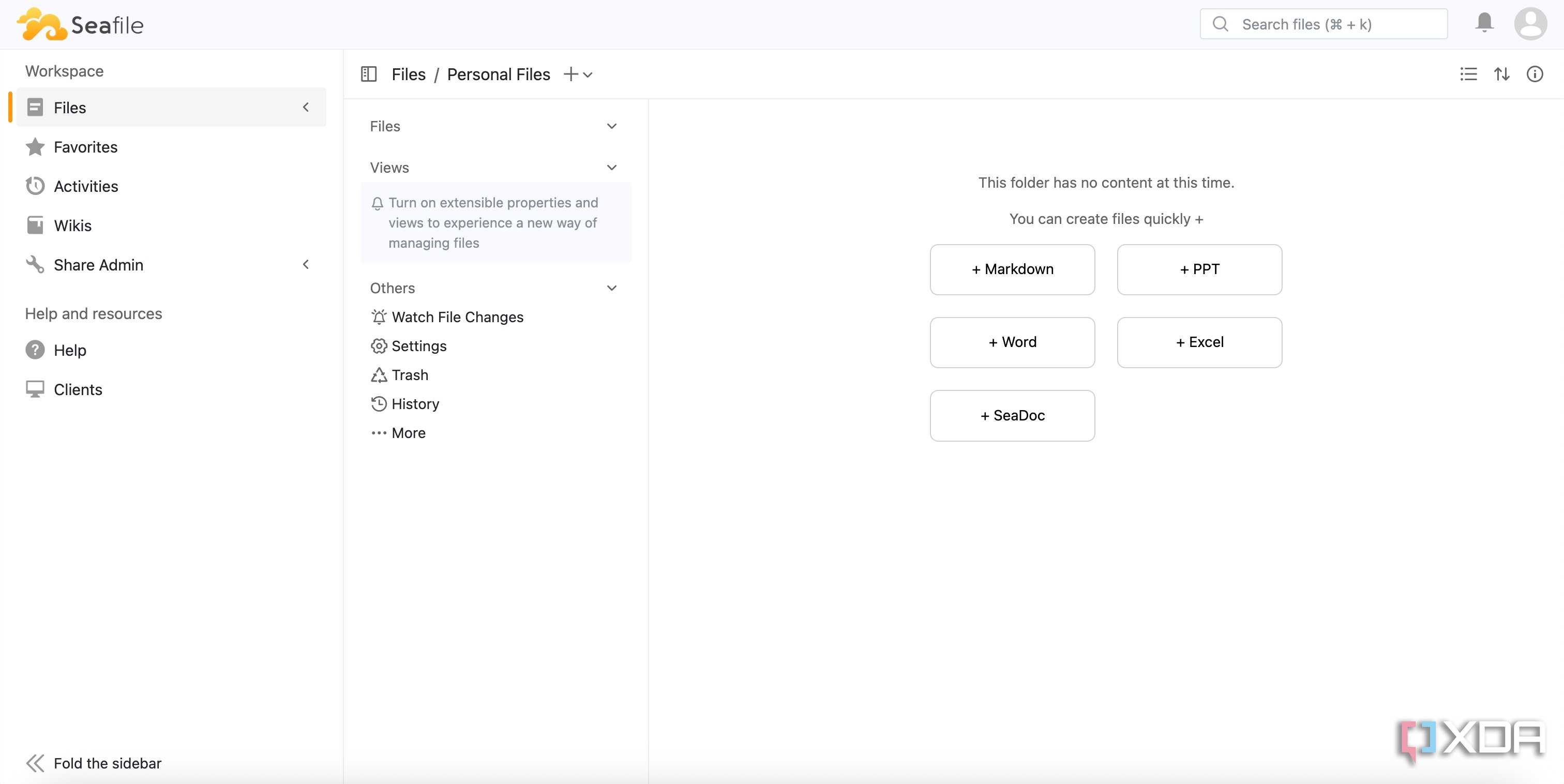Image resolution: width=1564 pixels, height=784 pixels.
Task: Click Fold the sidebar label
Action: click(108, 763)
